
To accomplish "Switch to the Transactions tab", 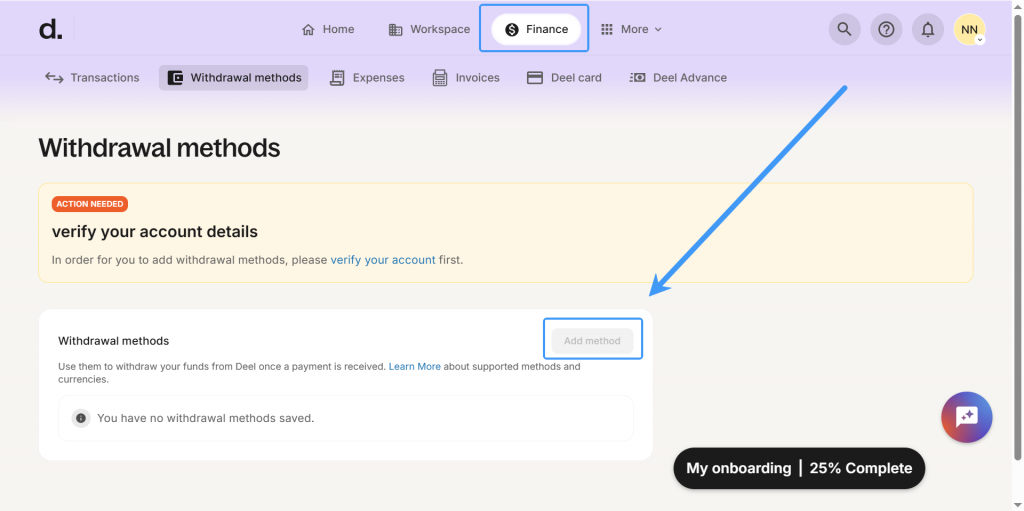I will (x=92, y=78).
